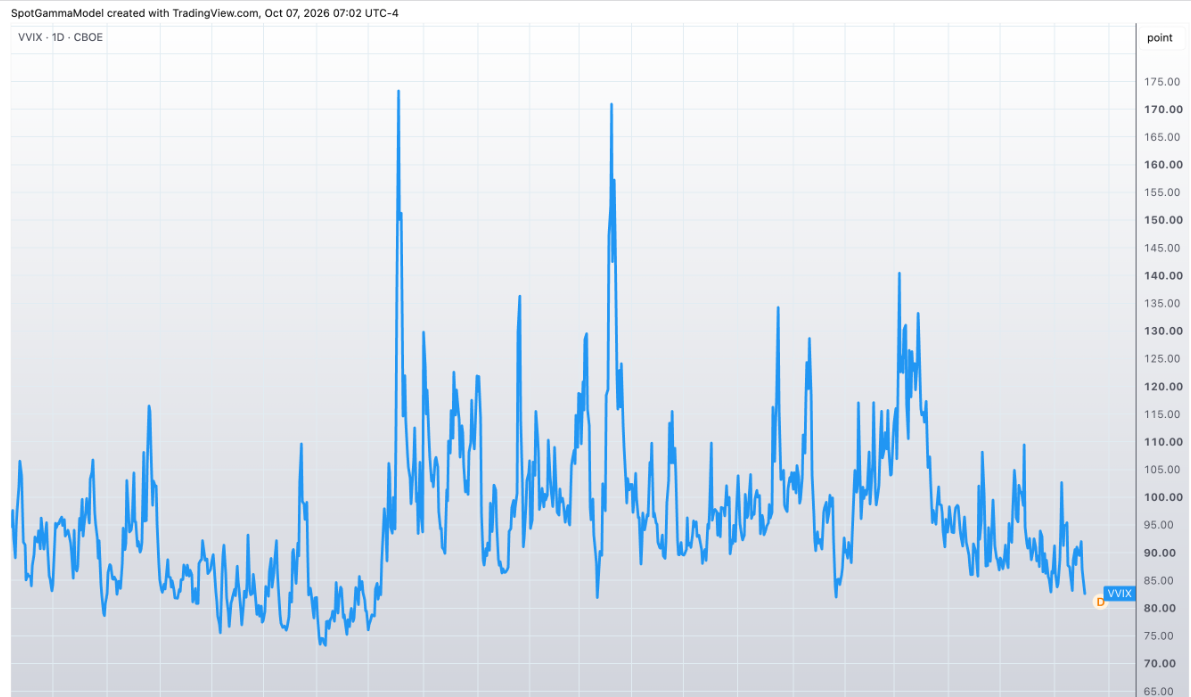
Task: Click the blue VVIX price tag
Action: pos(1120,594)
